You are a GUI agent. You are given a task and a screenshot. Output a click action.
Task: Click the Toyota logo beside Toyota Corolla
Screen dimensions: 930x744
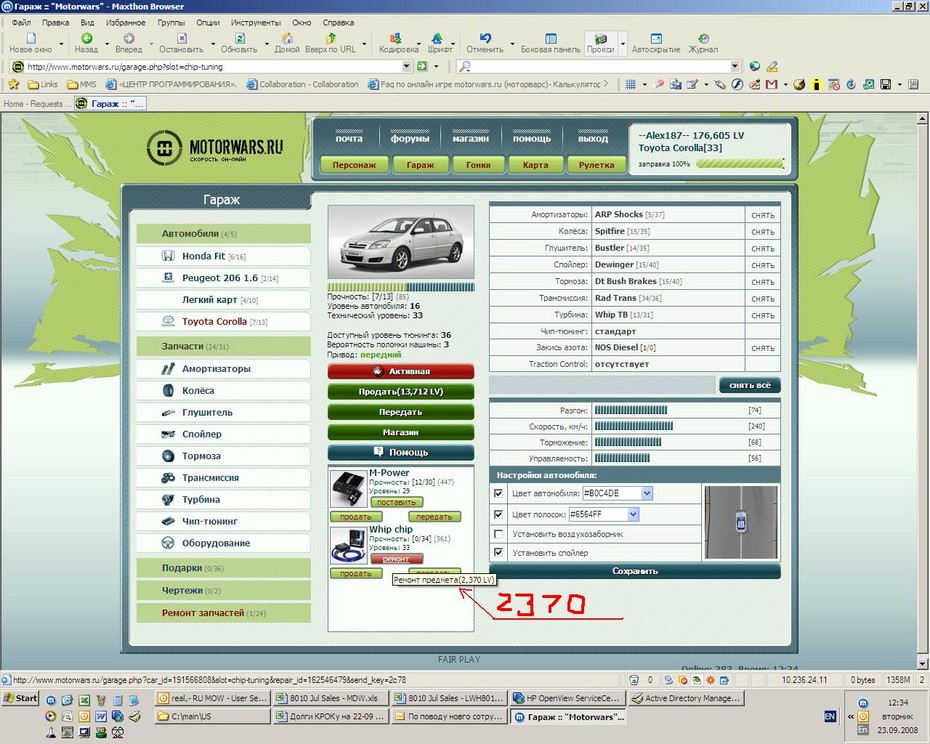pos(168,321)
